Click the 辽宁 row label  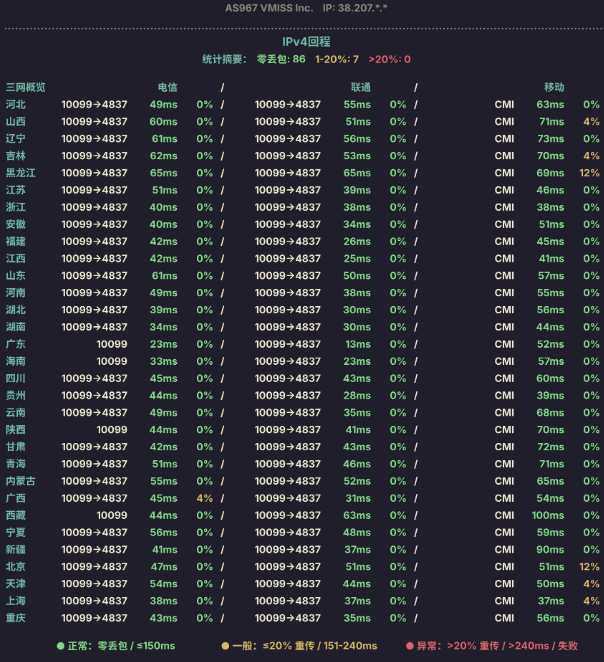[x=16, y=138]
